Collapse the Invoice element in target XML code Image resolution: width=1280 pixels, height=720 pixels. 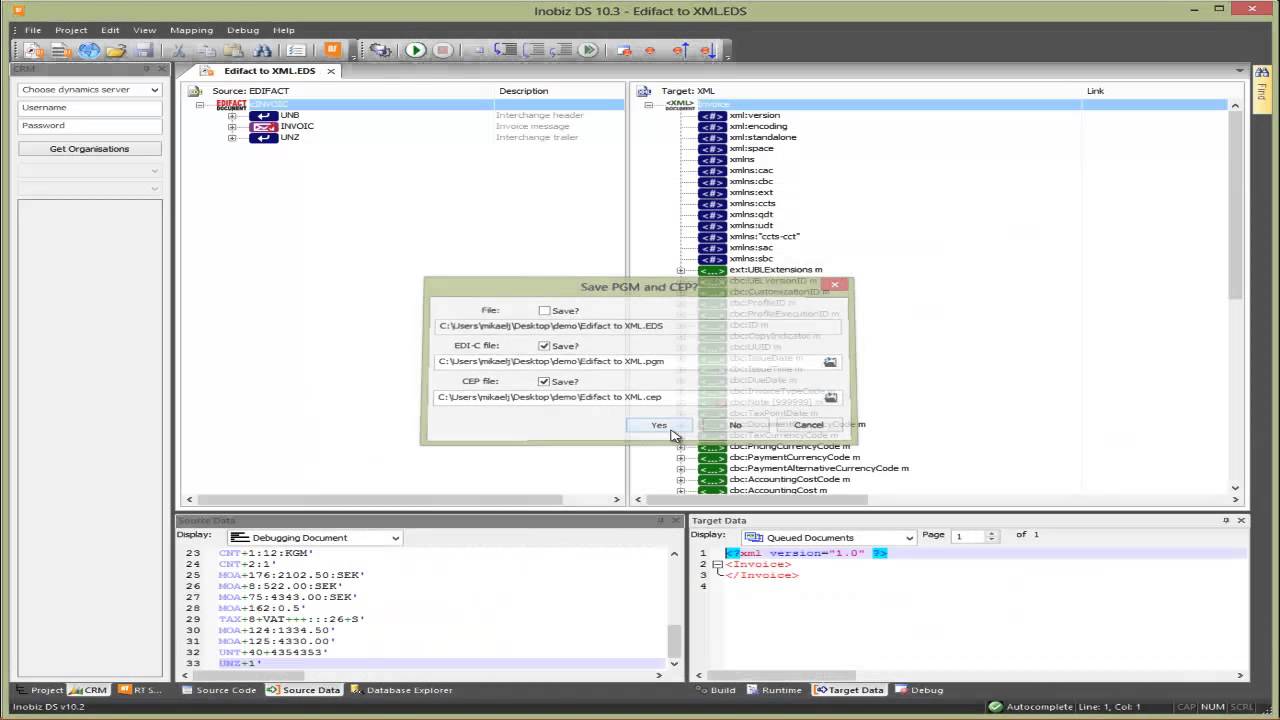(x=717, y=564)
